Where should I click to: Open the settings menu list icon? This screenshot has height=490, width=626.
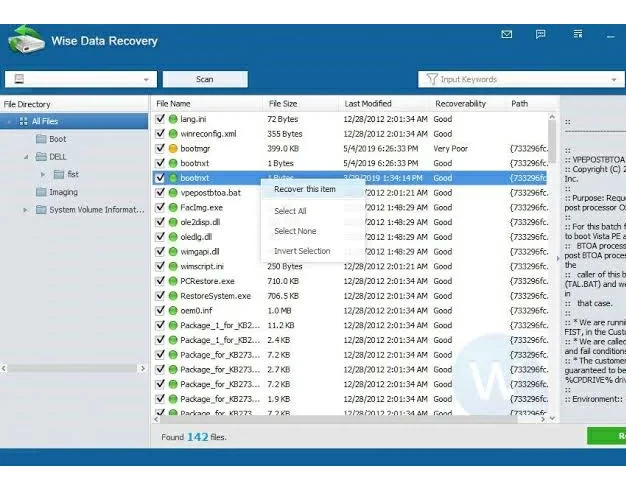(578, 34)
